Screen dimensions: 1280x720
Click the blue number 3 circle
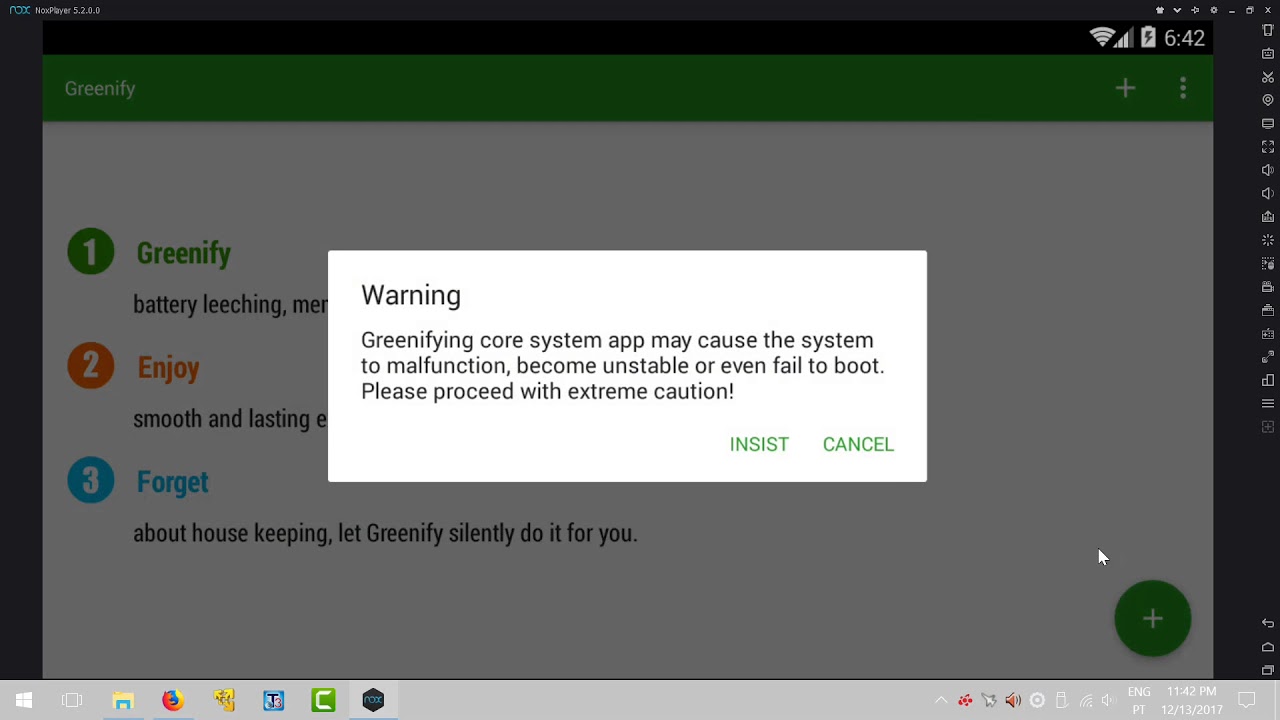(x=91, y=480)
